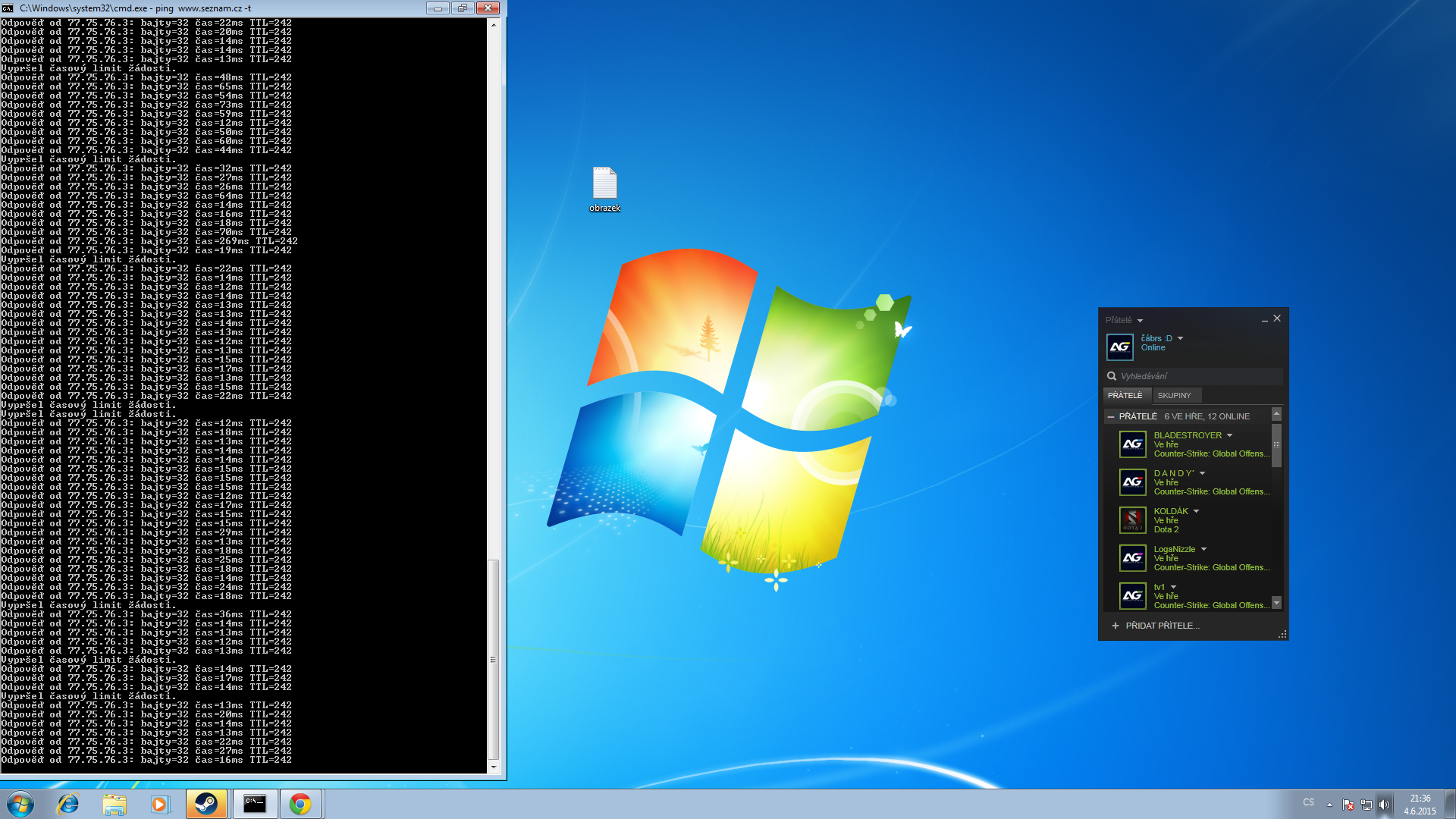Screen dimensions: 1456x819
Task: Click KOLDÁK's Dota 2 avatar
Action: 1132,520
